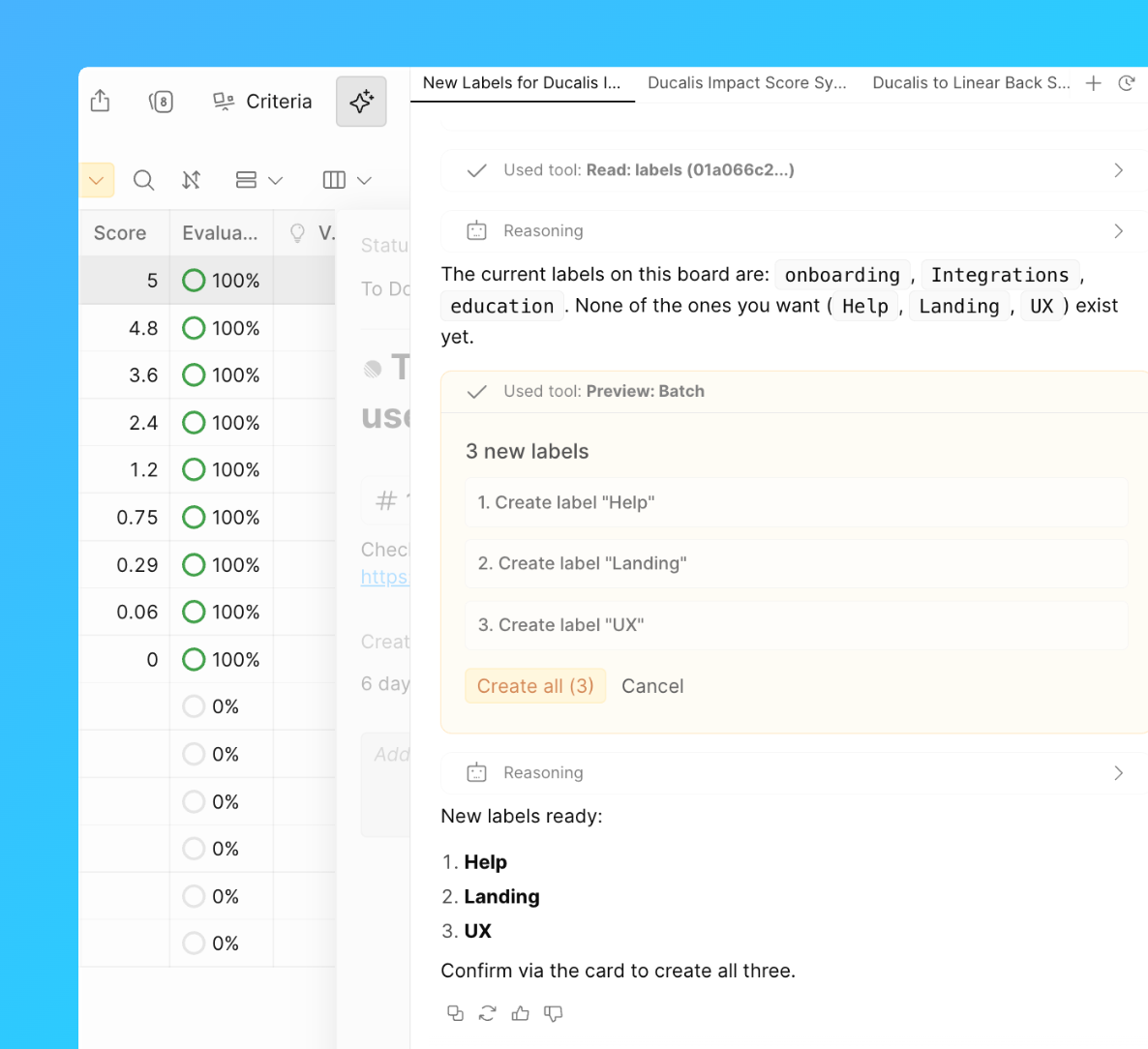
Task: Select the row with score 0.29
Action: pyautogui.click(x=208, y=564)
